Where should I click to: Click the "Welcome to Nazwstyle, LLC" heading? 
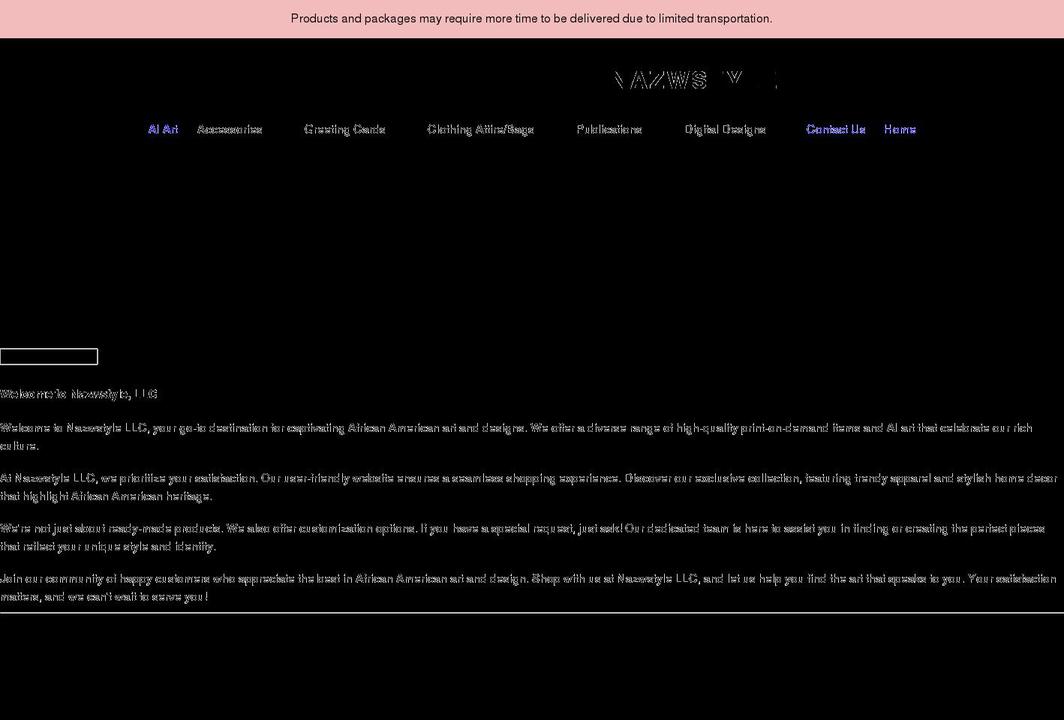pyautogui.click(x=78, y=394)
